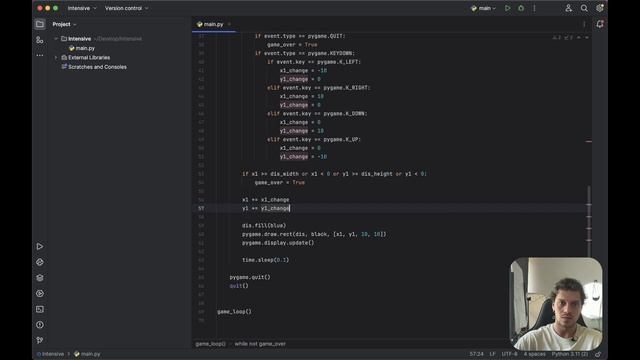Place cursor on game_loop() call line
The width and height of the screenshot is (640, 360).
(234, 312)
